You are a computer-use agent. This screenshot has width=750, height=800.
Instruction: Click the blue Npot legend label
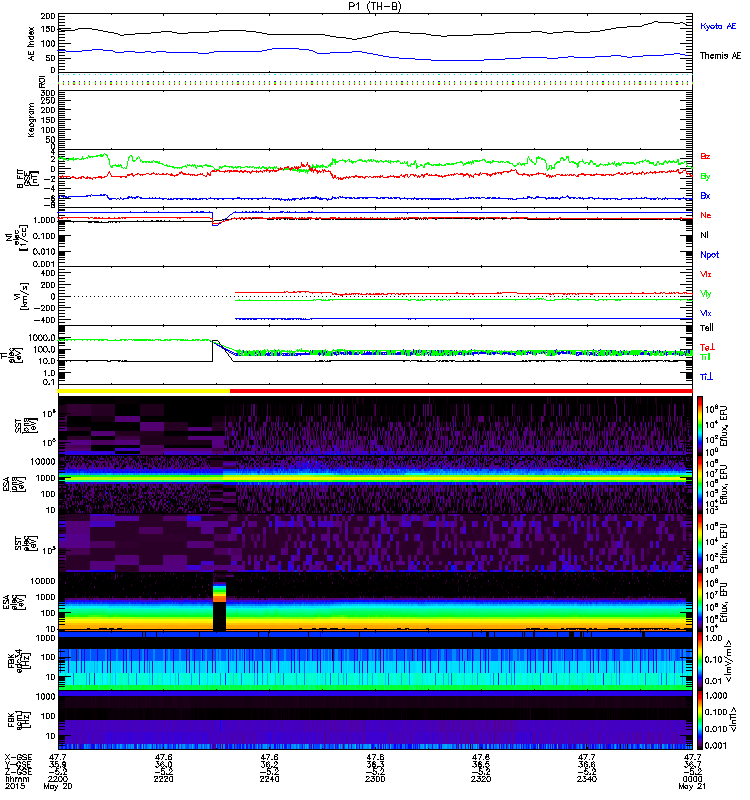[x=709, y=255]
